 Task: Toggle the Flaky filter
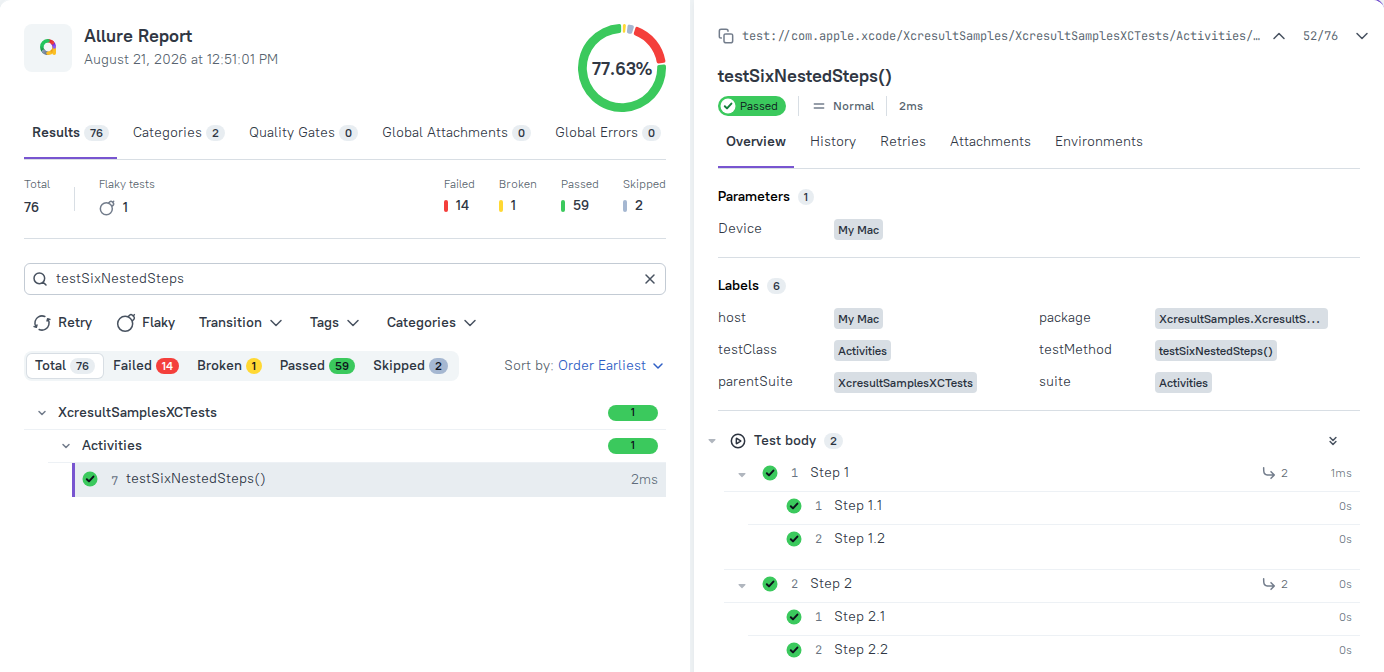pyautogui.click(x=146, y=323)
